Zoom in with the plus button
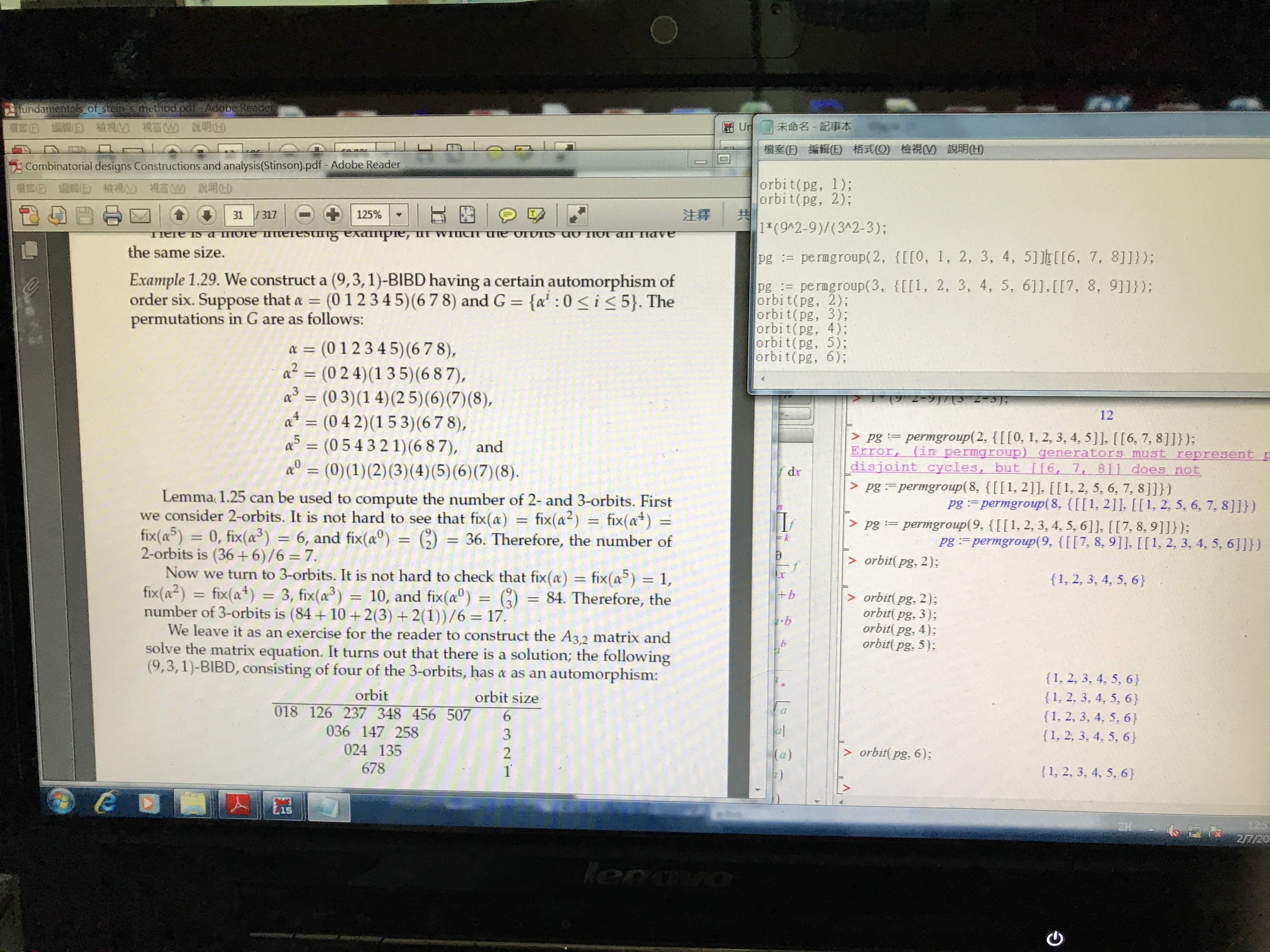Image resolution: width=1270 pixels, height=952 pixels. tap(332, 215)
